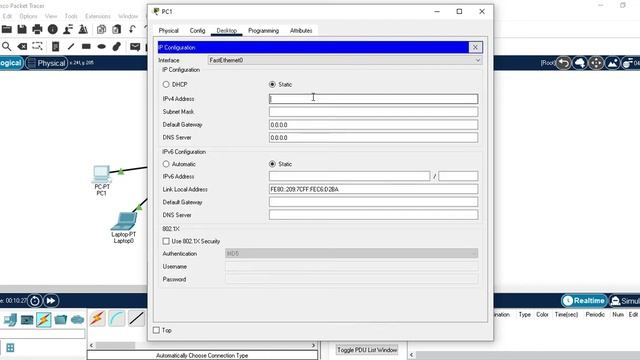
Task: Open the Activity Wizard icon
Action: 83,29
